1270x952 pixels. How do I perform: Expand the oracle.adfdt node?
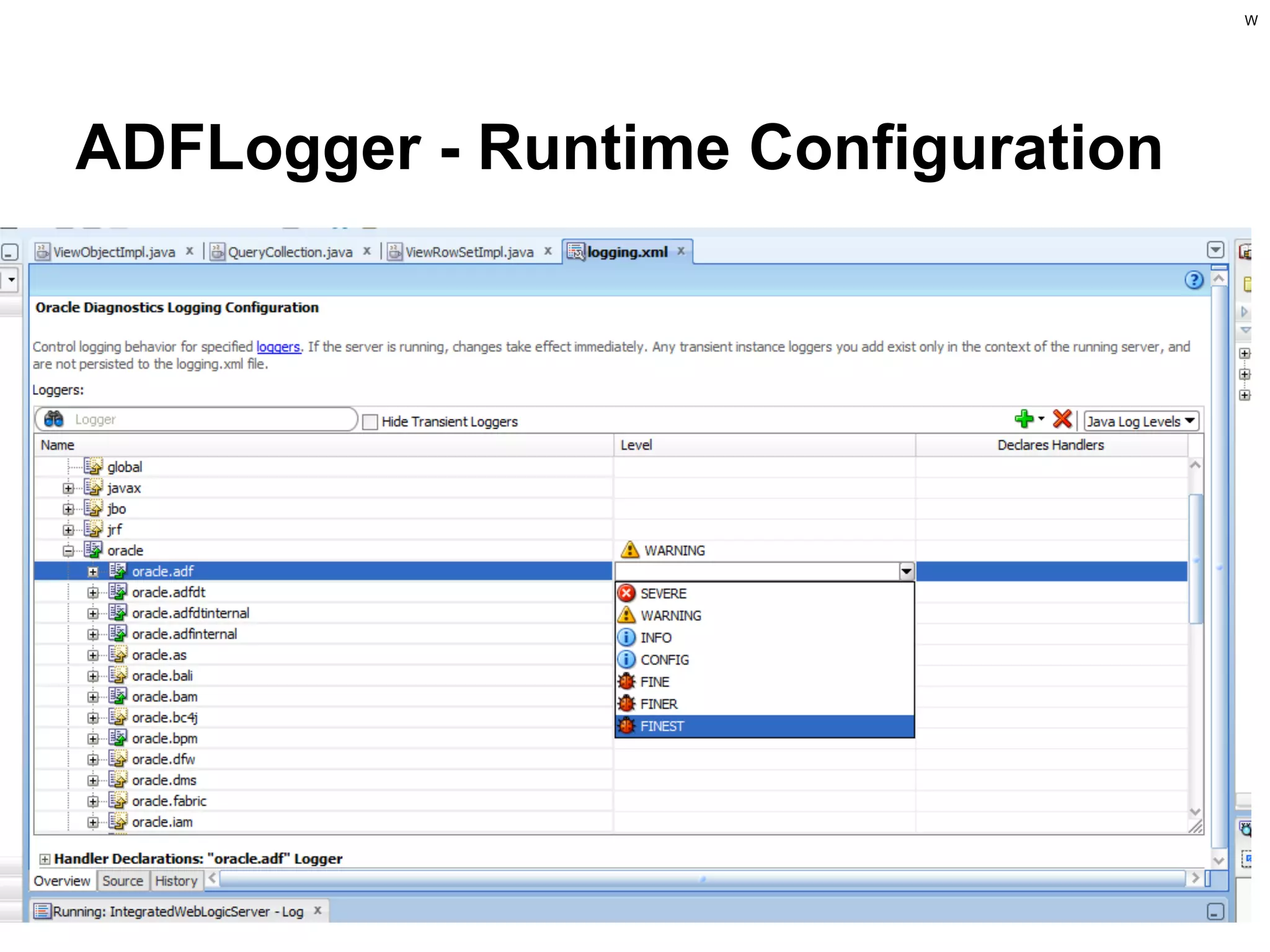pos(93,593)
